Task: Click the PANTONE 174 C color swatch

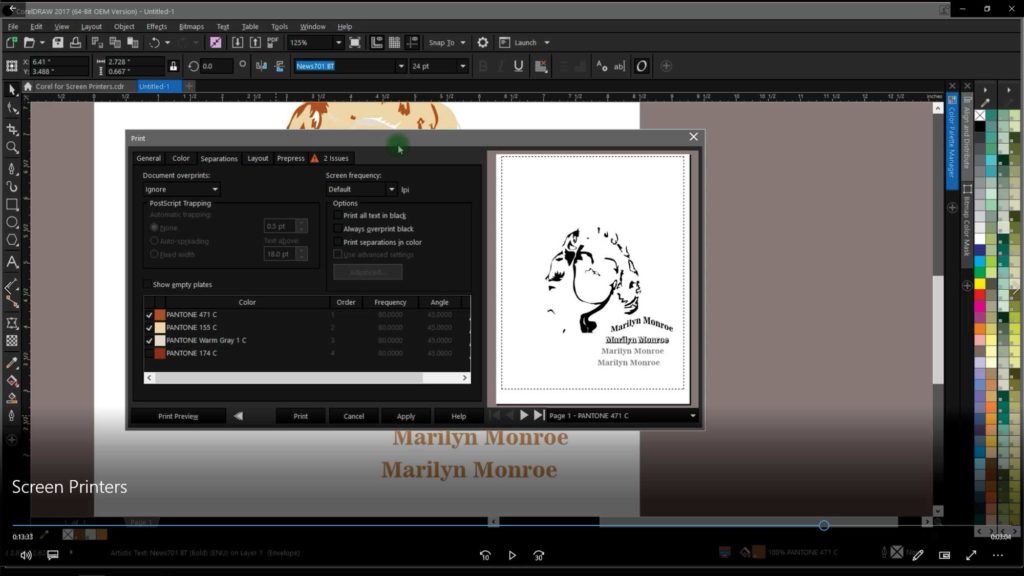Action: [160, 353]
